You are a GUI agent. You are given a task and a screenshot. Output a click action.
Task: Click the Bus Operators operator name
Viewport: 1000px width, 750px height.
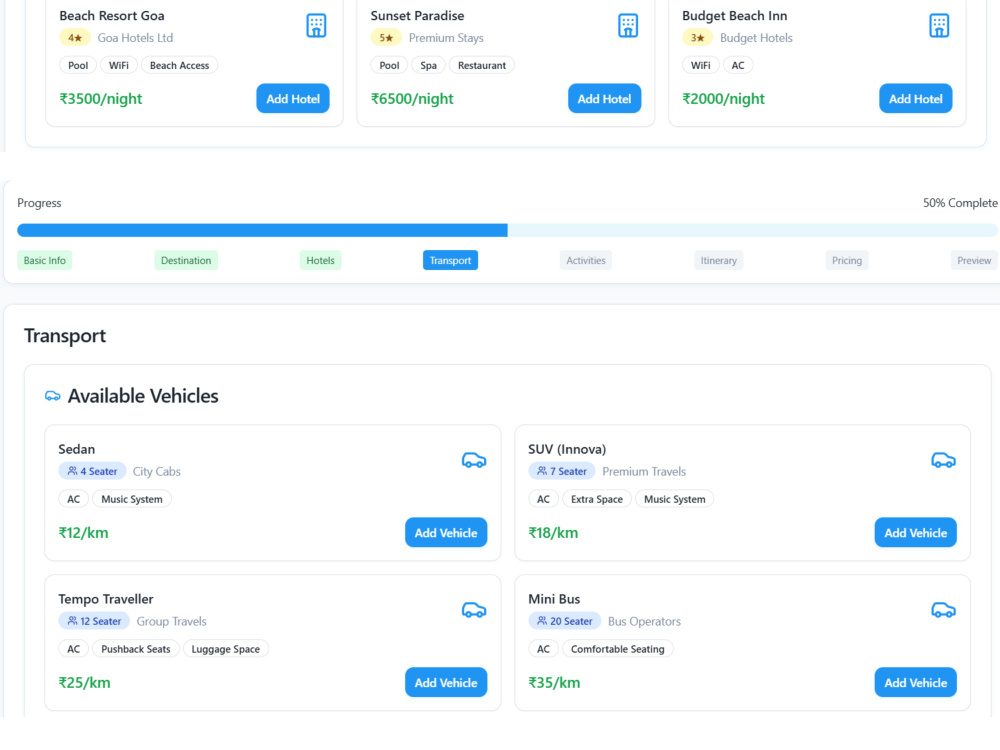(x=644, y=621)
